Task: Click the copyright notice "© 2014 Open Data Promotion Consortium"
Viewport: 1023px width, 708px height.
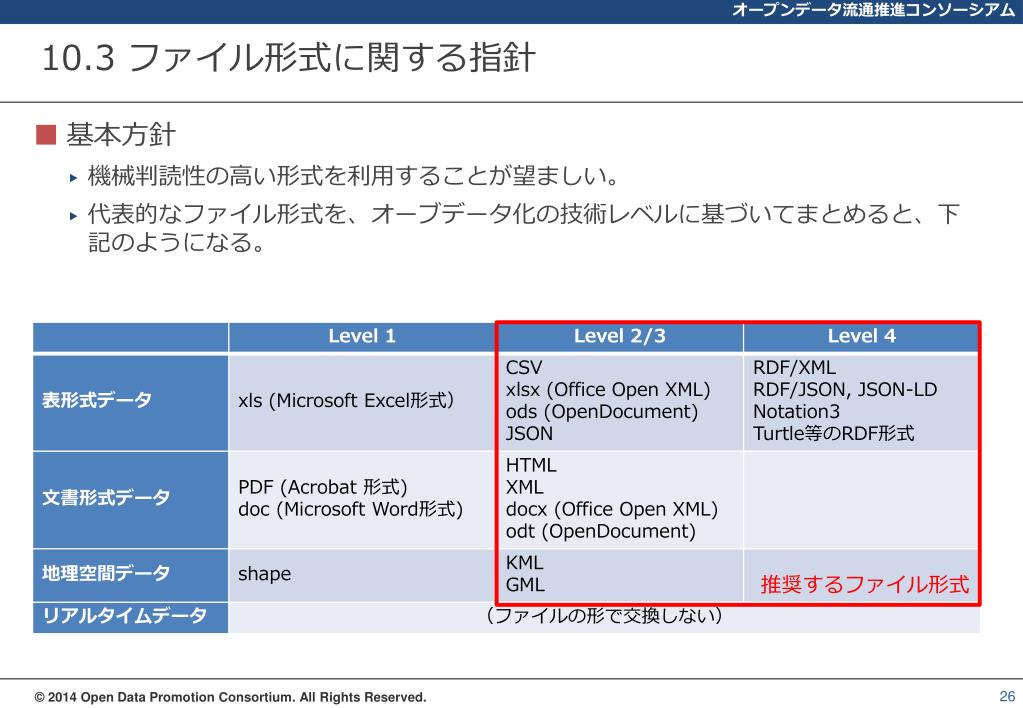Action: [230, 697]
